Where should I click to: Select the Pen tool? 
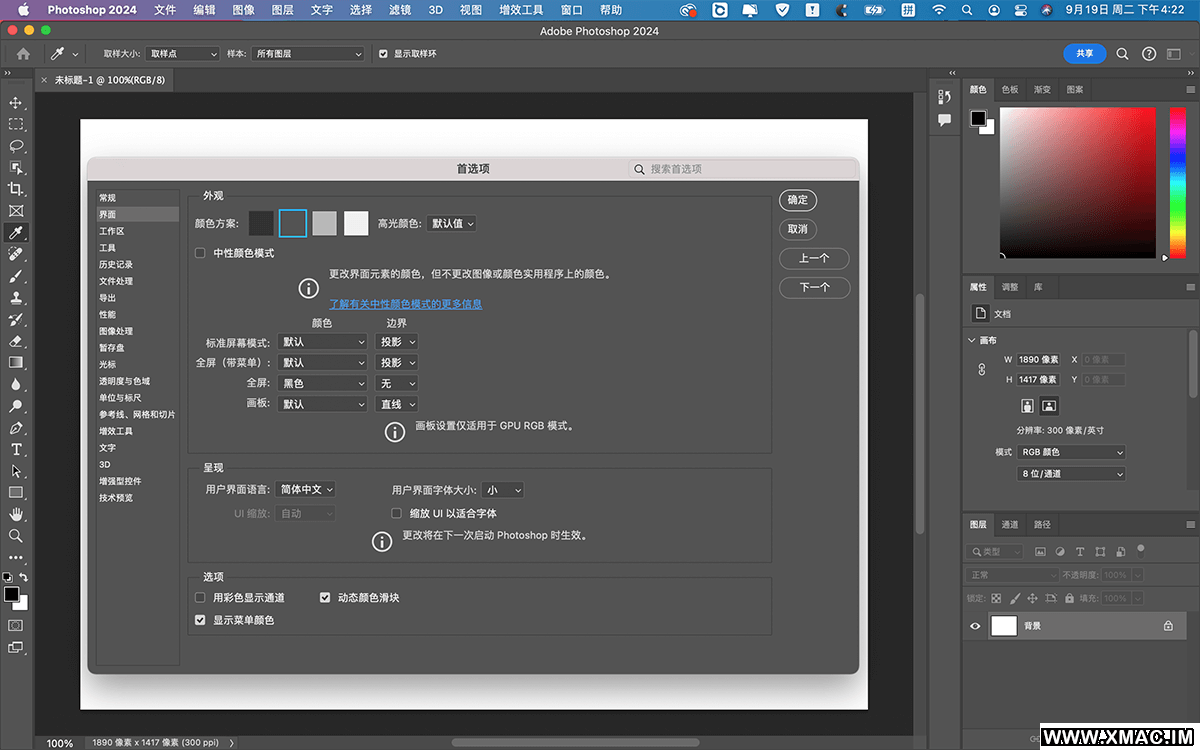point(16,428)
